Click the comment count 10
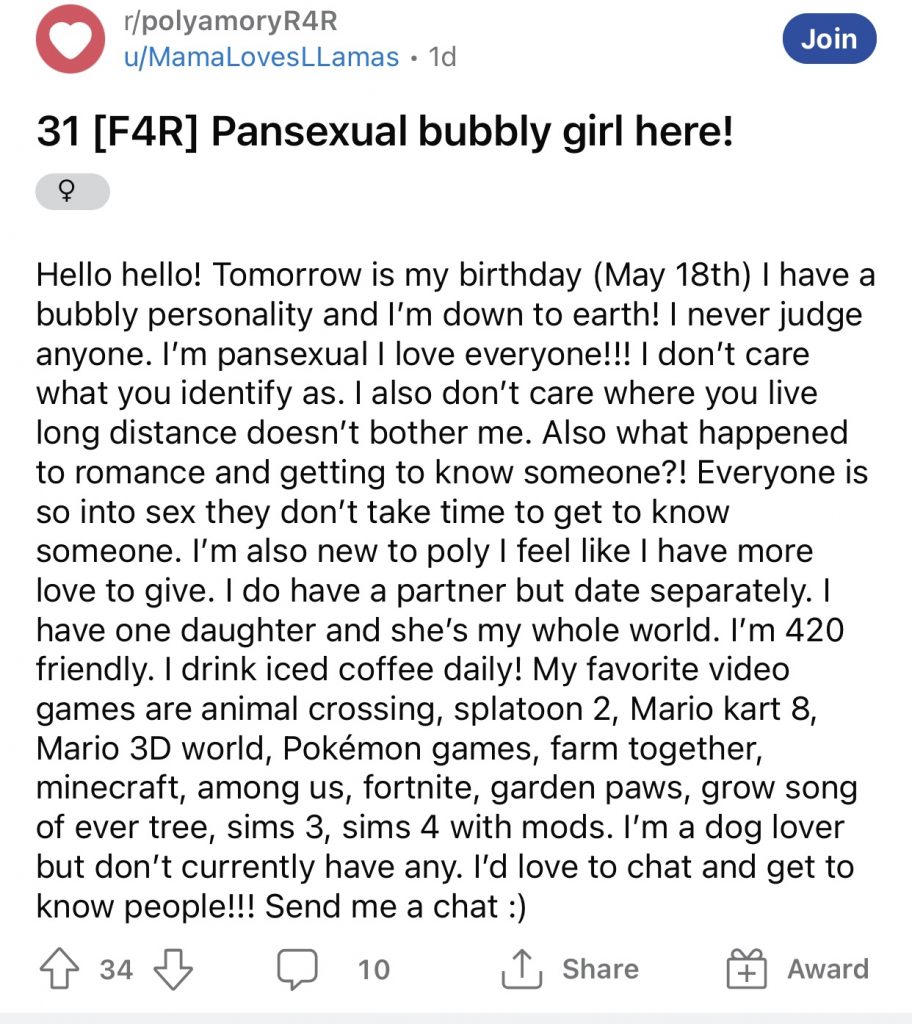Image resolution: width=912 pixels, height=1024 pixels. (x=374, y=969)
